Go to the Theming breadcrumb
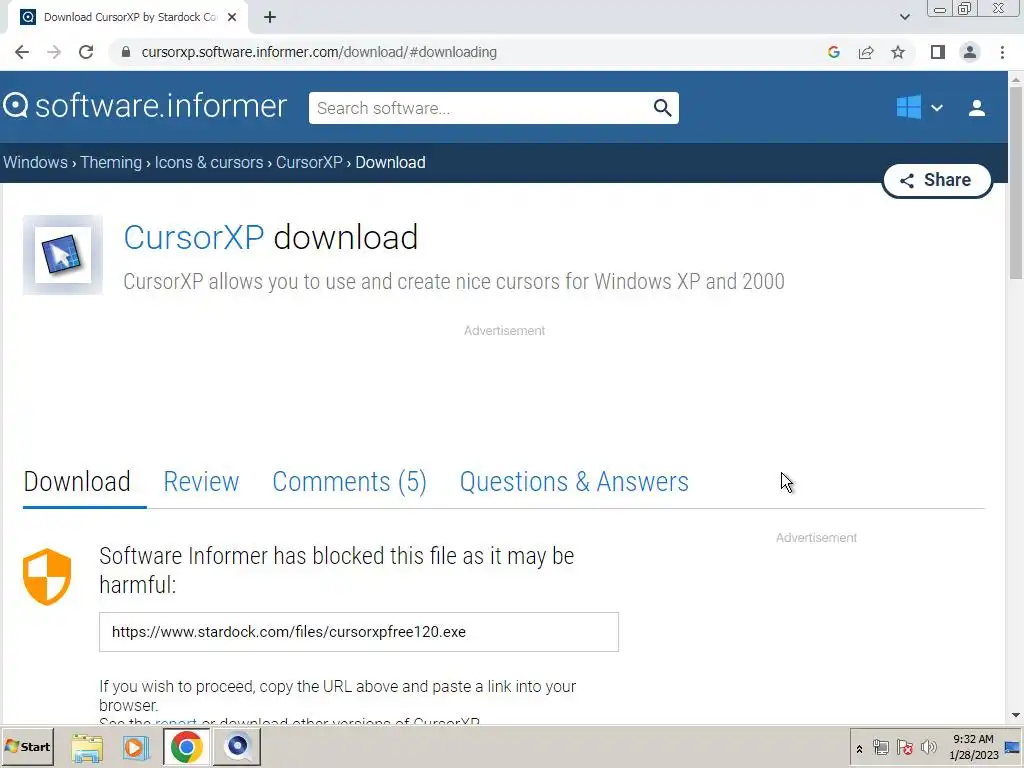 [111, 163]
